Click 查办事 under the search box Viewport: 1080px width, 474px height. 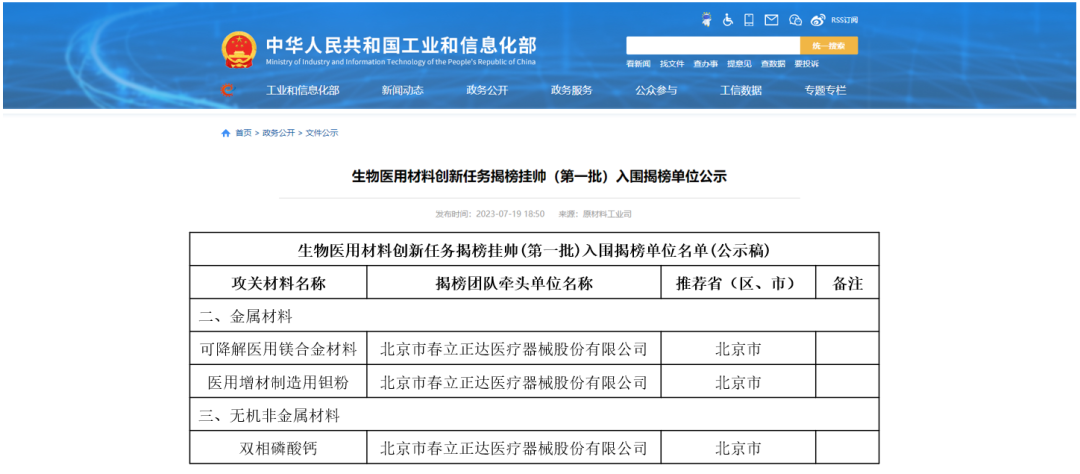[705, 64]
